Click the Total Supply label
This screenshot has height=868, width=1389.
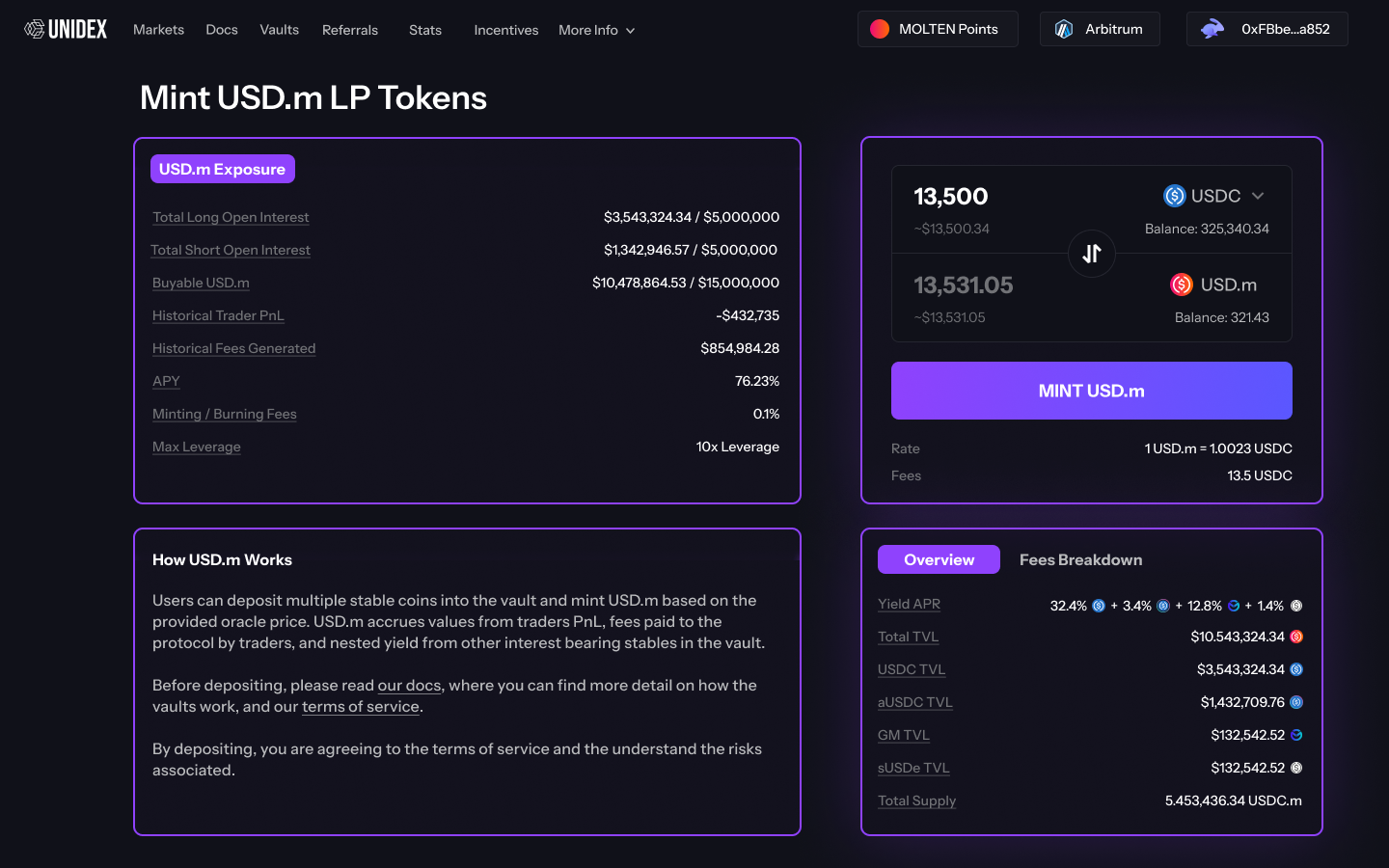pyautogui.click(x=916, y=800)
